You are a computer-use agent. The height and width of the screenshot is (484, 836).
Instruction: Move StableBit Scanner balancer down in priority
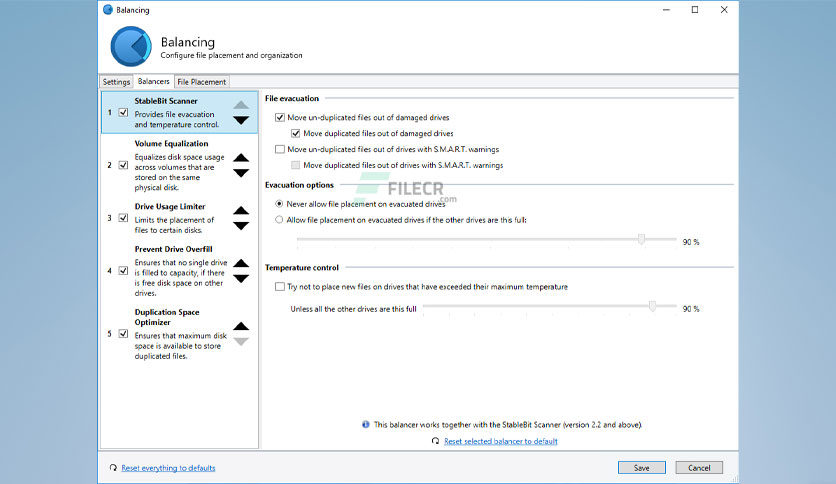[241, 120]
